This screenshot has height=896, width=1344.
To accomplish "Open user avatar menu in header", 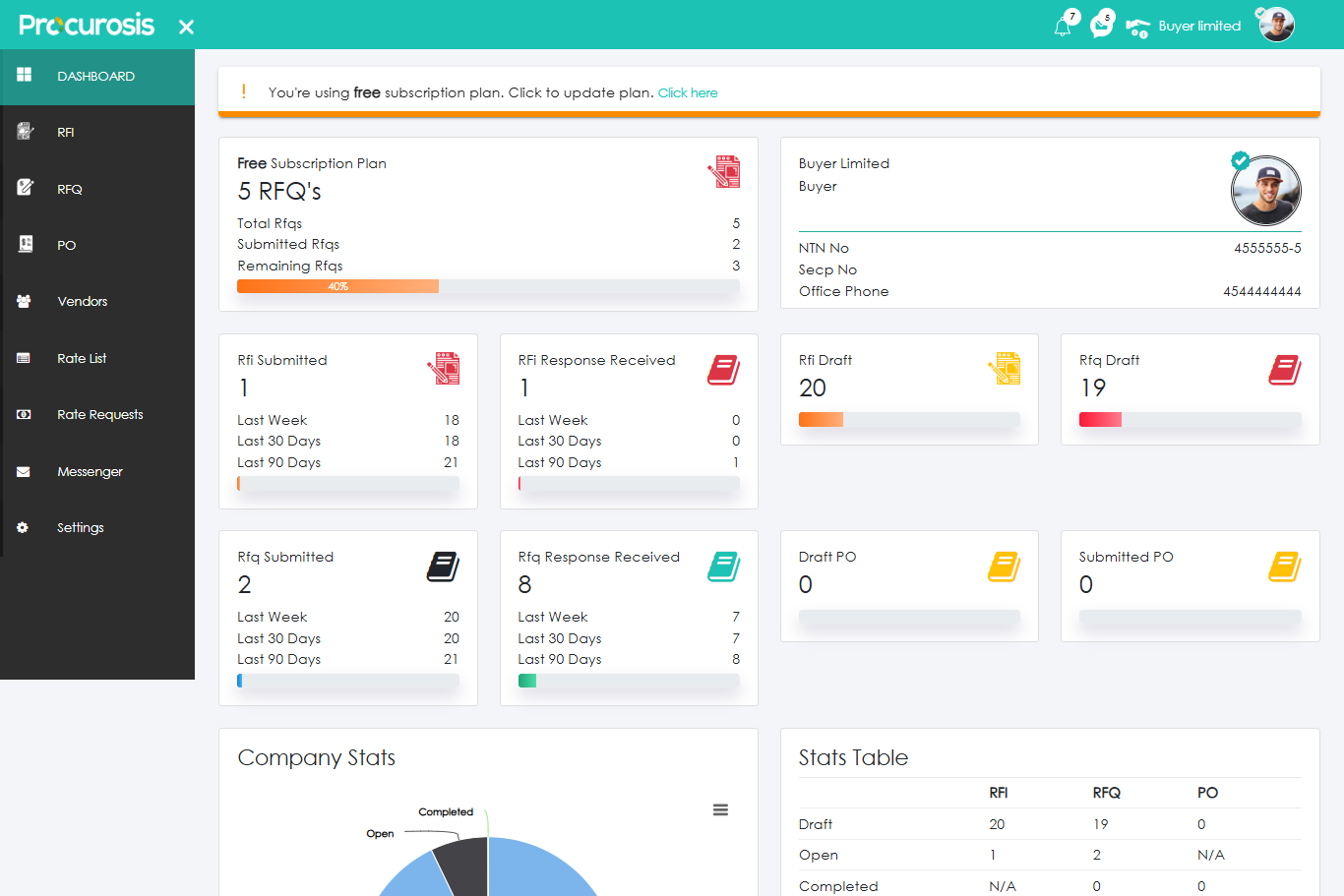I will [1276, 26].
